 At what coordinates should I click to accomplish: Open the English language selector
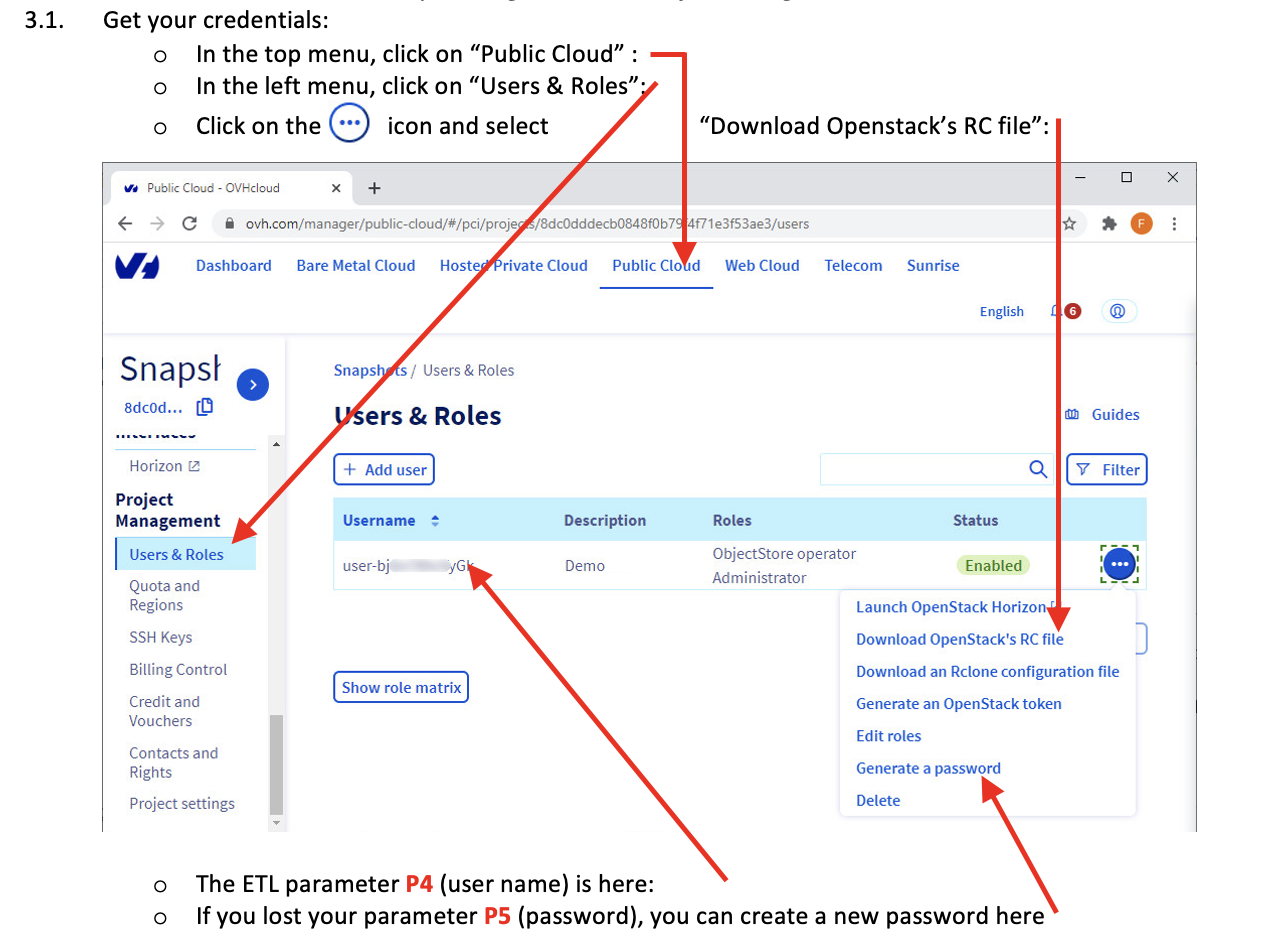click(1001, 311)
